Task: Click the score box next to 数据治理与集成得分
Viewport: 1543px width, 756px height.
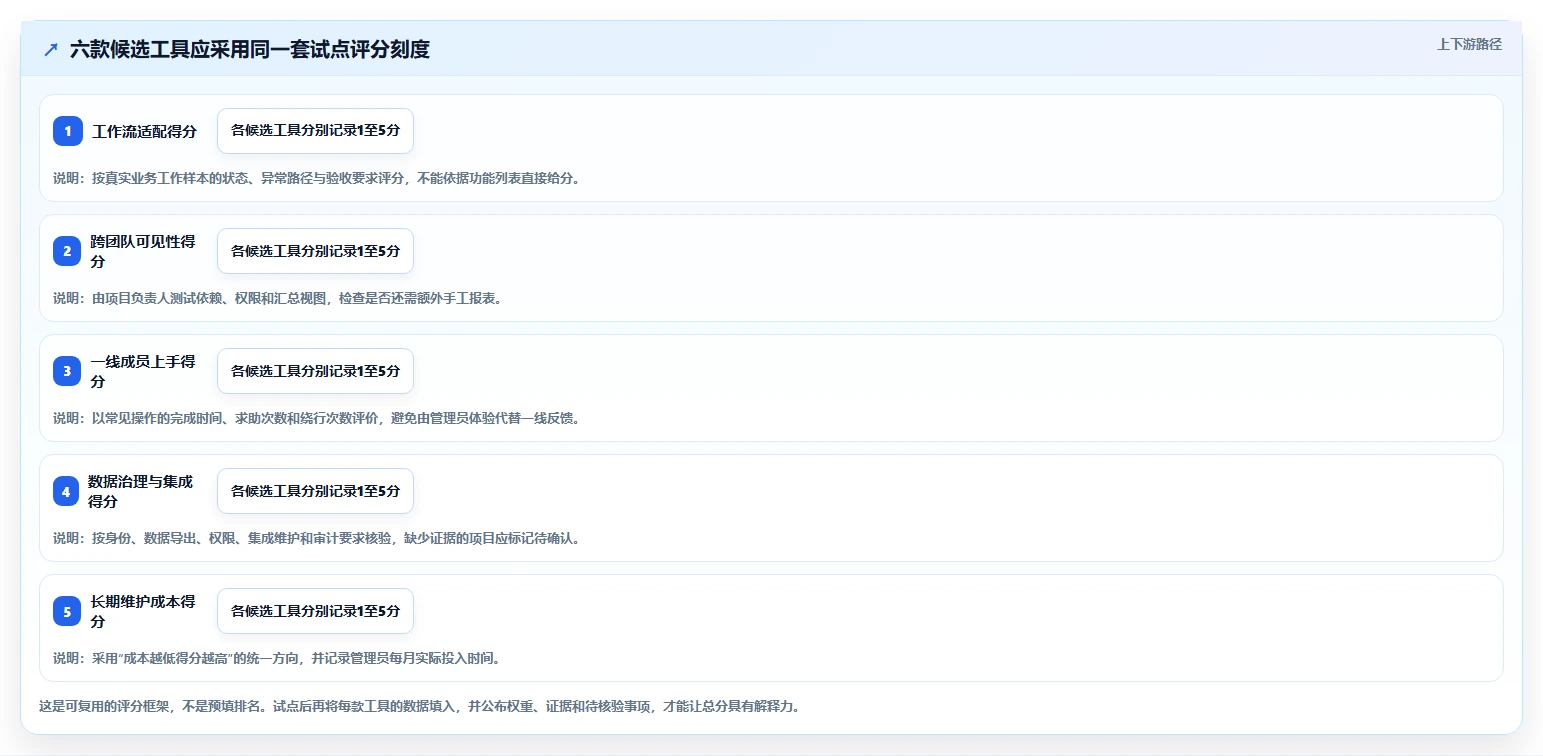Action: [x=315, y=491]
